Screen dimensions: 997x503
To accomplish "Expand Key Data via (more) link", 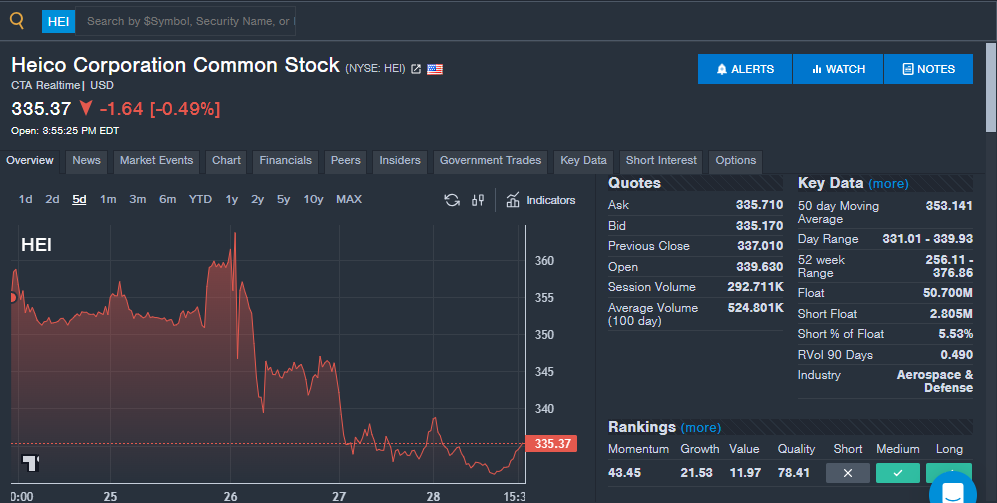I will pos(888,184).
